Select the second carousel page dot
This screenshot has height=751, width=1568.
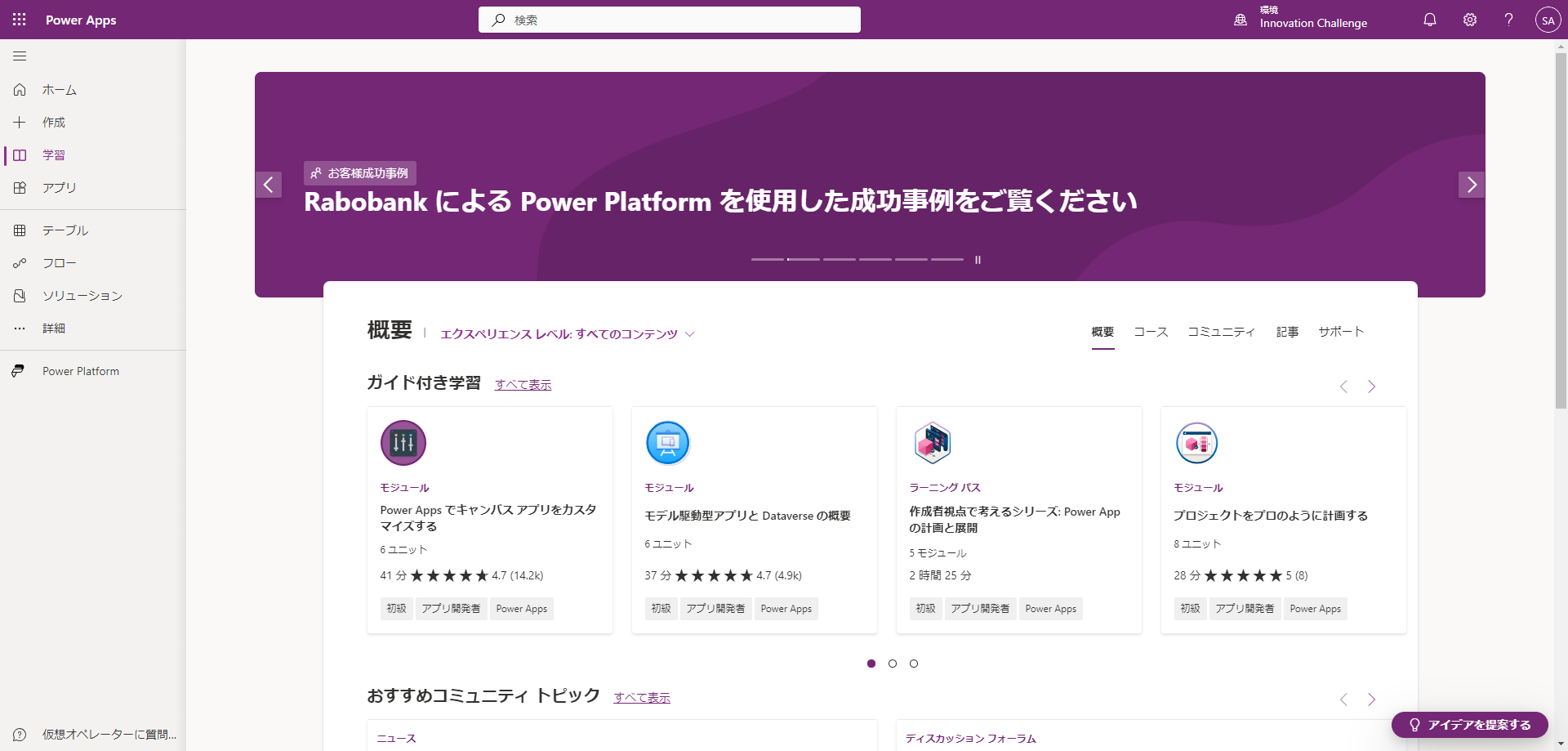(x=893, y=664)
